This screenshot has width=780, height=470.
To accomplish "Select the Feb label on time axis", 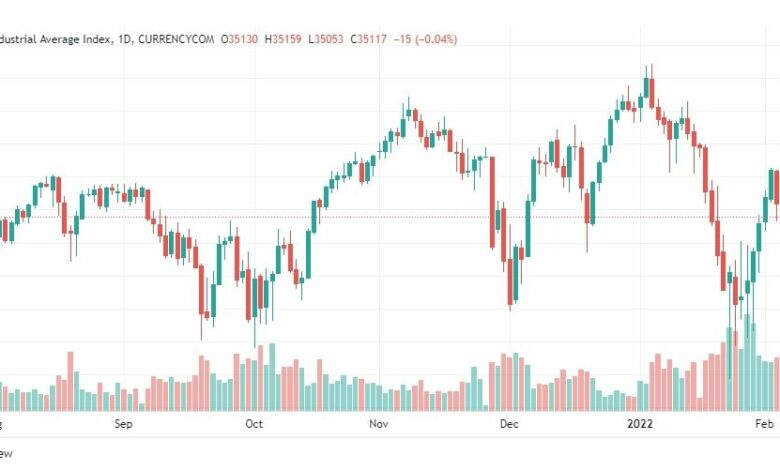I will click(x=765, y=424).
